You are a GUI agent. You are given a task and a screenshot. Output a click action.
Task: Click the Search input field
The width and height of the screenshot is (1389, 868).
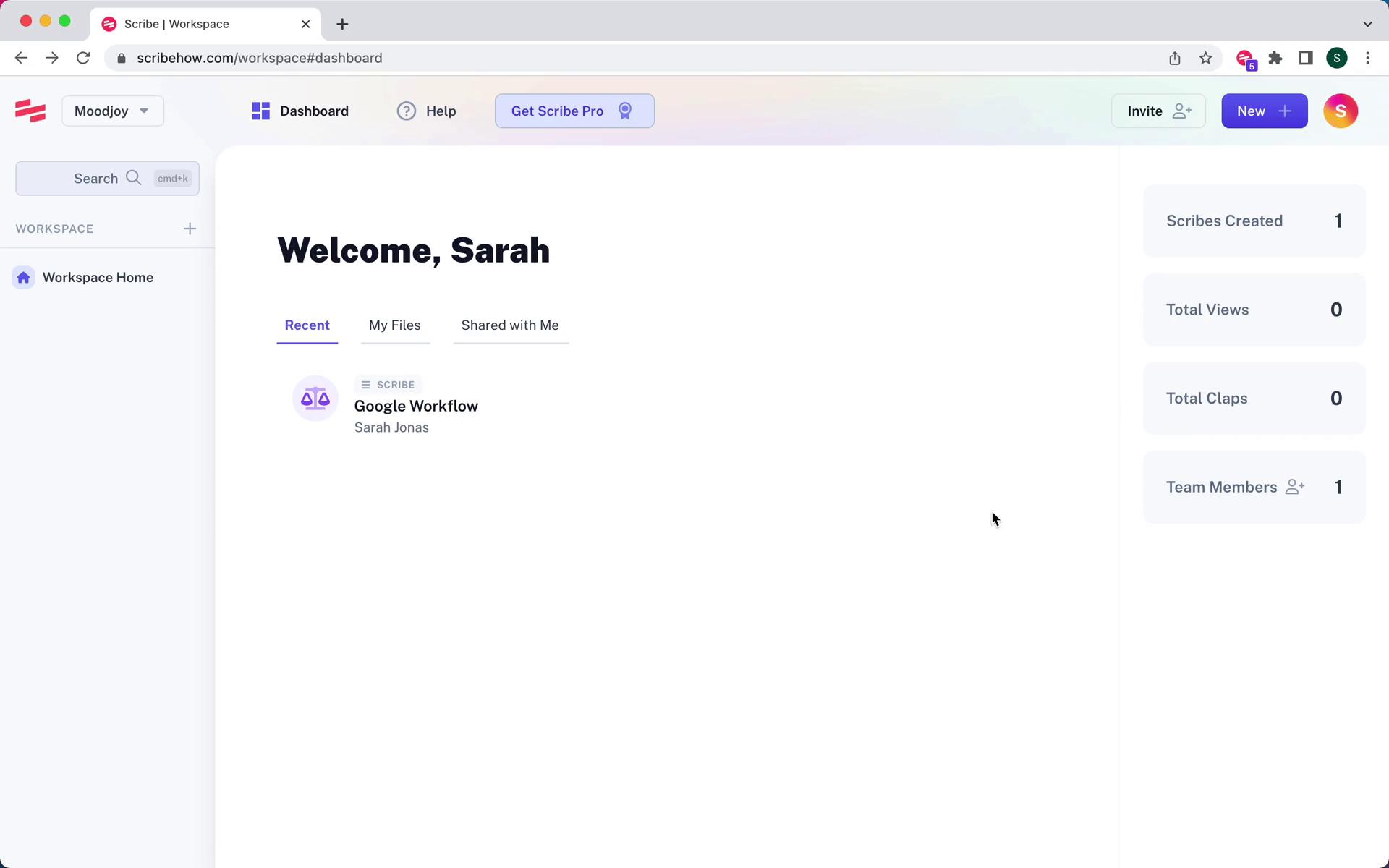108,178
